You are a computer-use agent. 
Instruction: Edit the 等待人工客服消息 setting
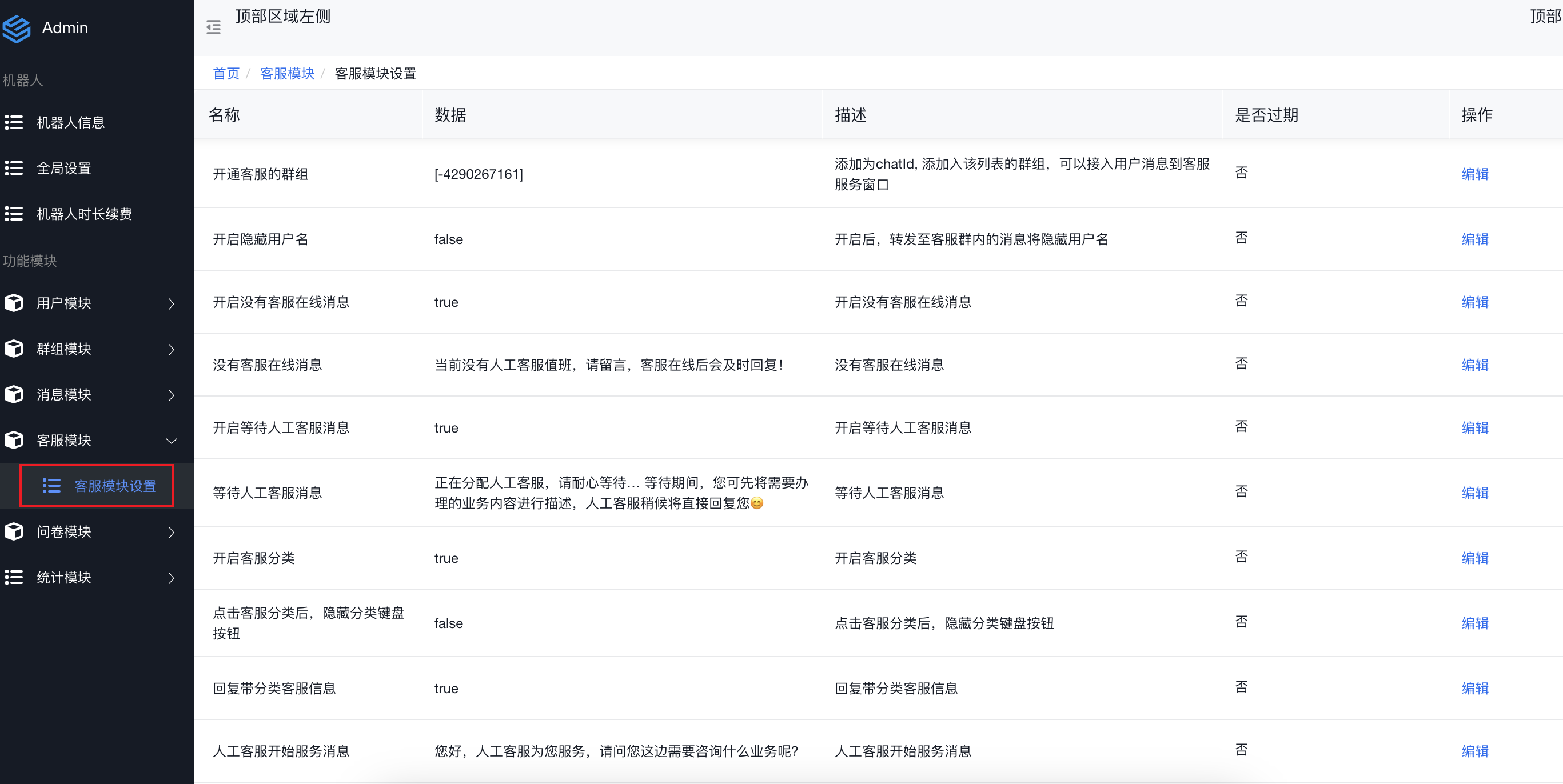(1474, 493)
